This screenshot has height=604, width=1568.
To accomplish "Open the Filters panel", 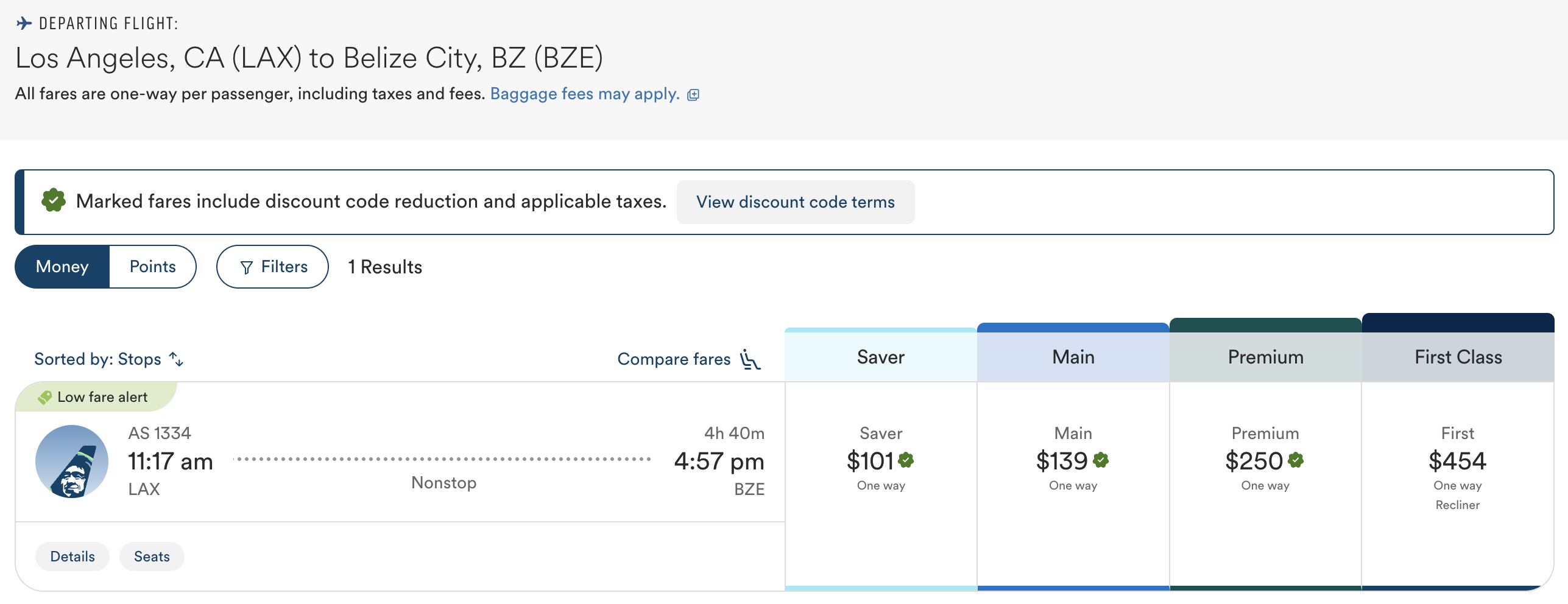I will click(x=272, y=267).
